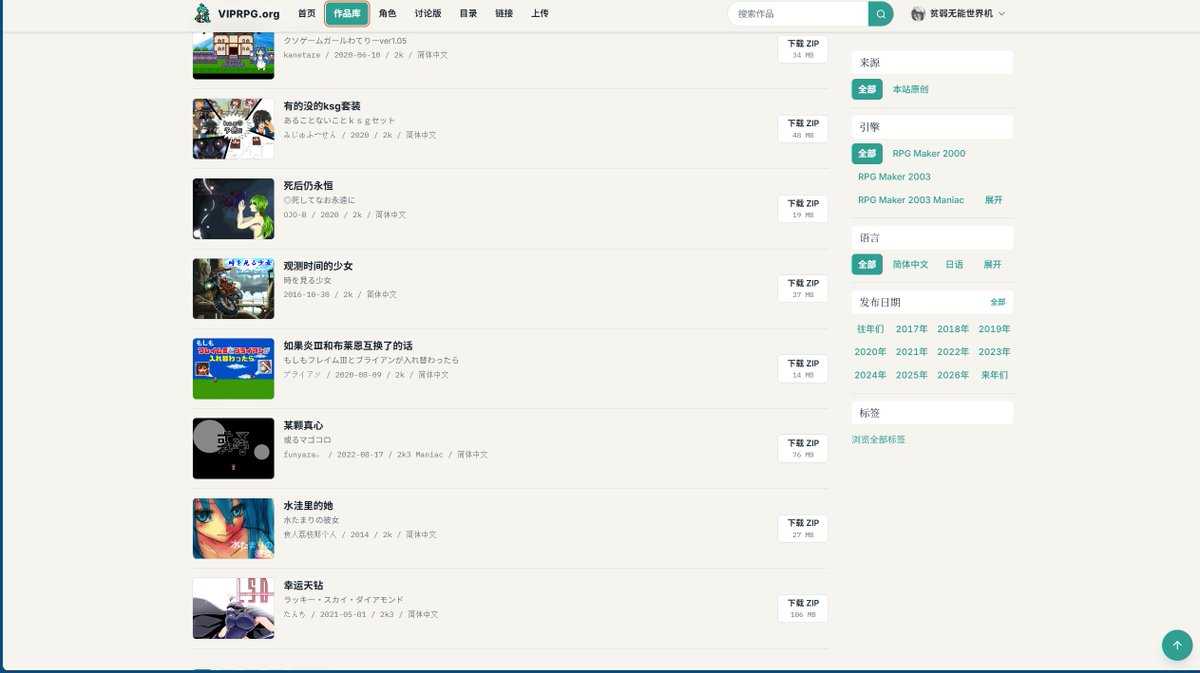Viewport: 1200px width, 673px height.
Task: Open the 幸运天钻 title link
Action: click(303, 585)
